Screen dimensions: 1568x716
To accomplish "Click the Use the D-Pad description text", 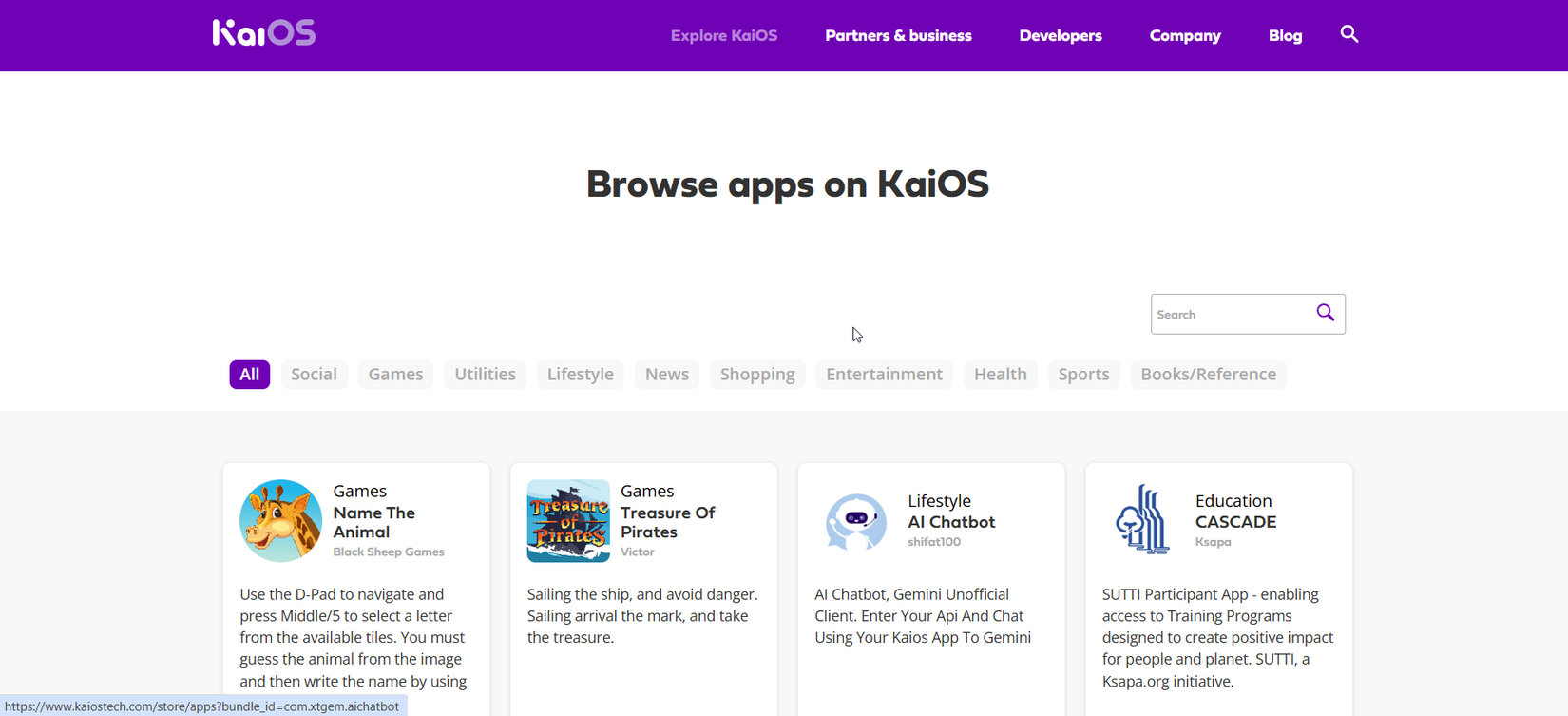I will [x=354, y=638].
